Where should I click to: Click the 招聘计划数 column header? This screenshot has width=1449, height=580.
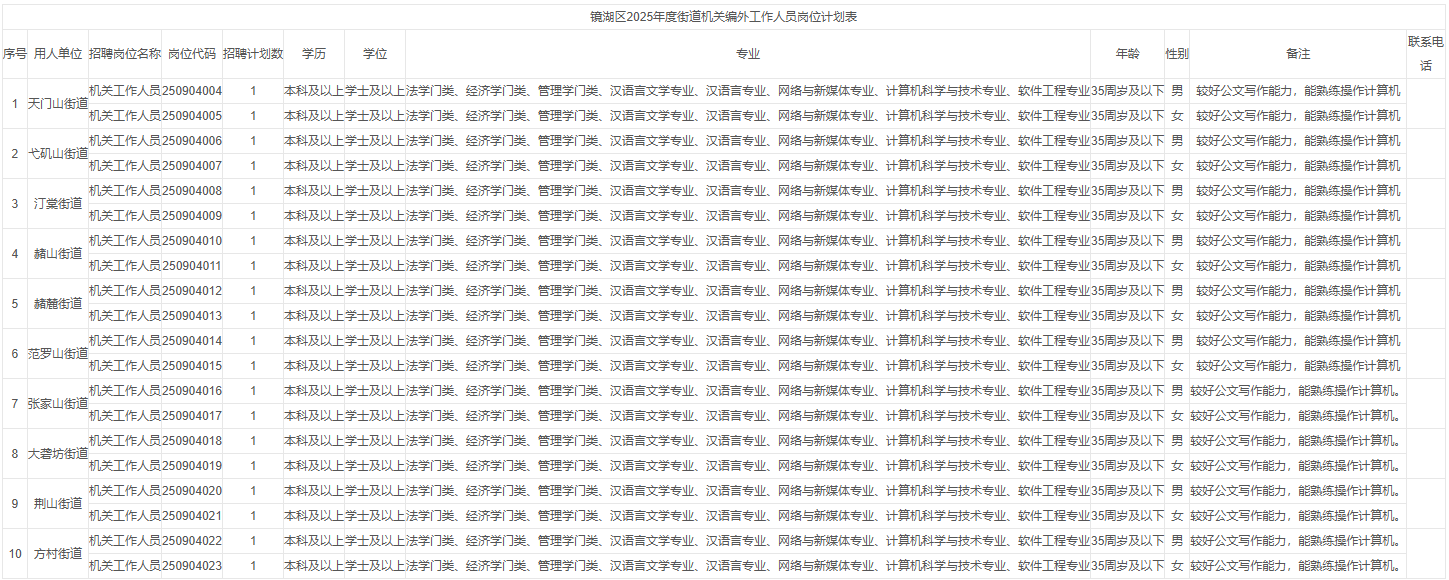coord(253,53)
